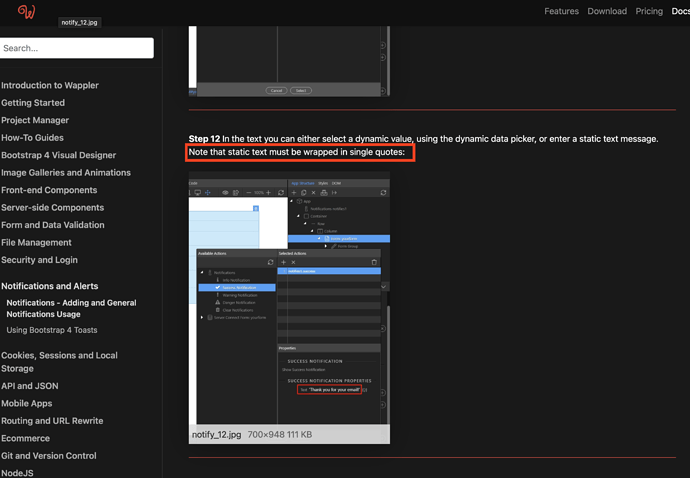
Task: Click the refresh icon in Available Actions
Action: click(x=270, y=262)
